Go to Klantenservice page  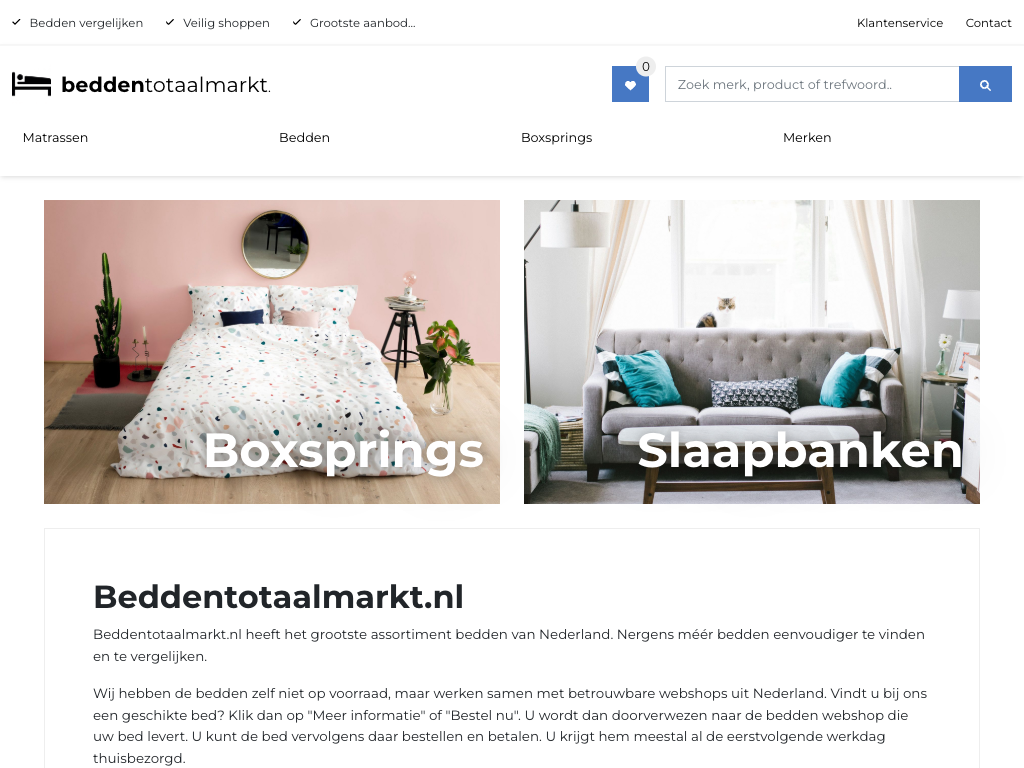[900, 23]
